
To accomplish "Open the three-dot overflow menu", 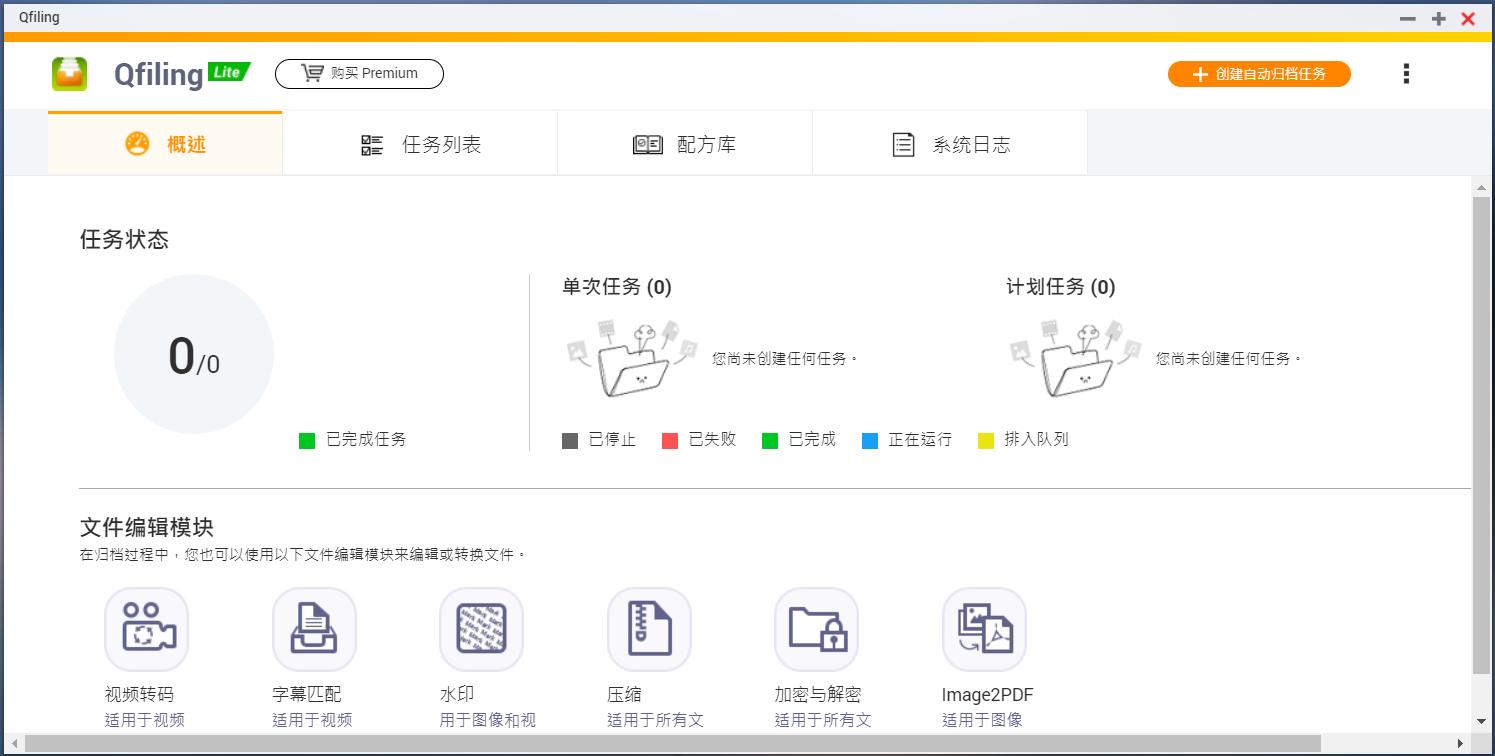I will click(1406, 73).
